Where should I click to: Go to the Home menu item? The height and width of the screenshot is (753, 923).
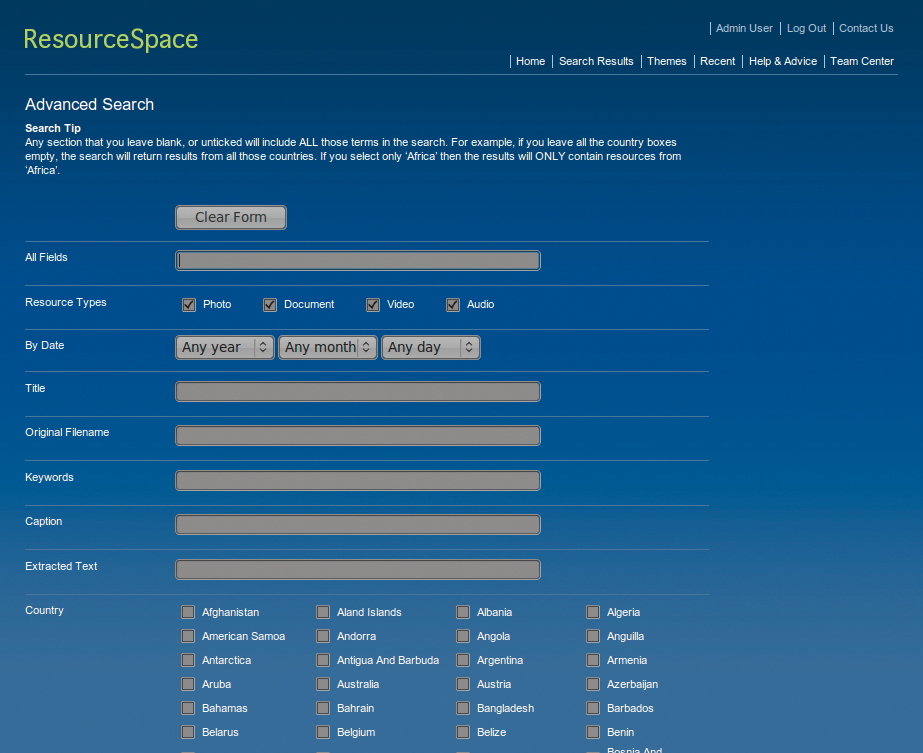point(530,61)
